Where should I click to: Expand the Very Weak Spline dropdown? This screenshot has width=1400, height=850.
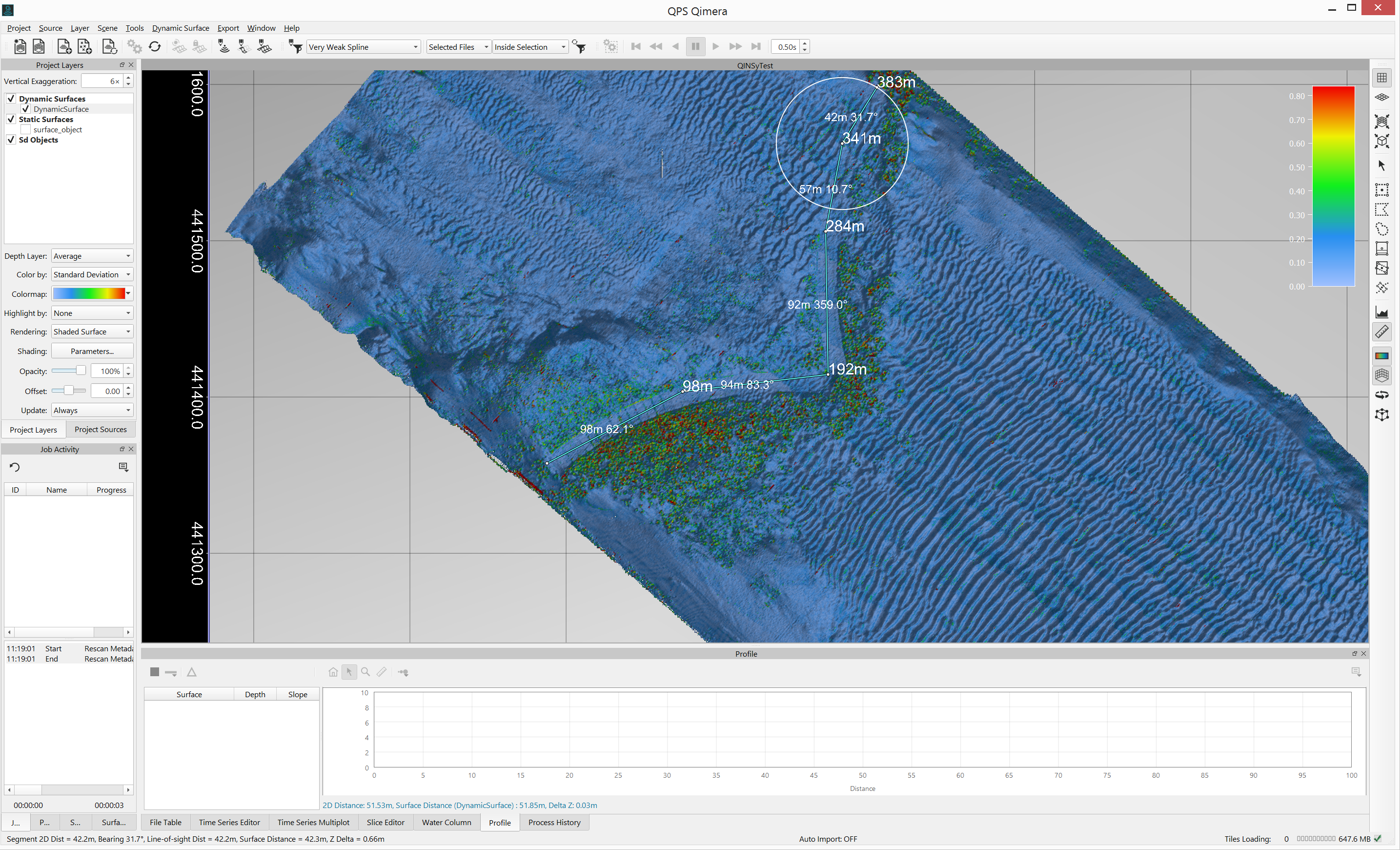pos(364,46)
